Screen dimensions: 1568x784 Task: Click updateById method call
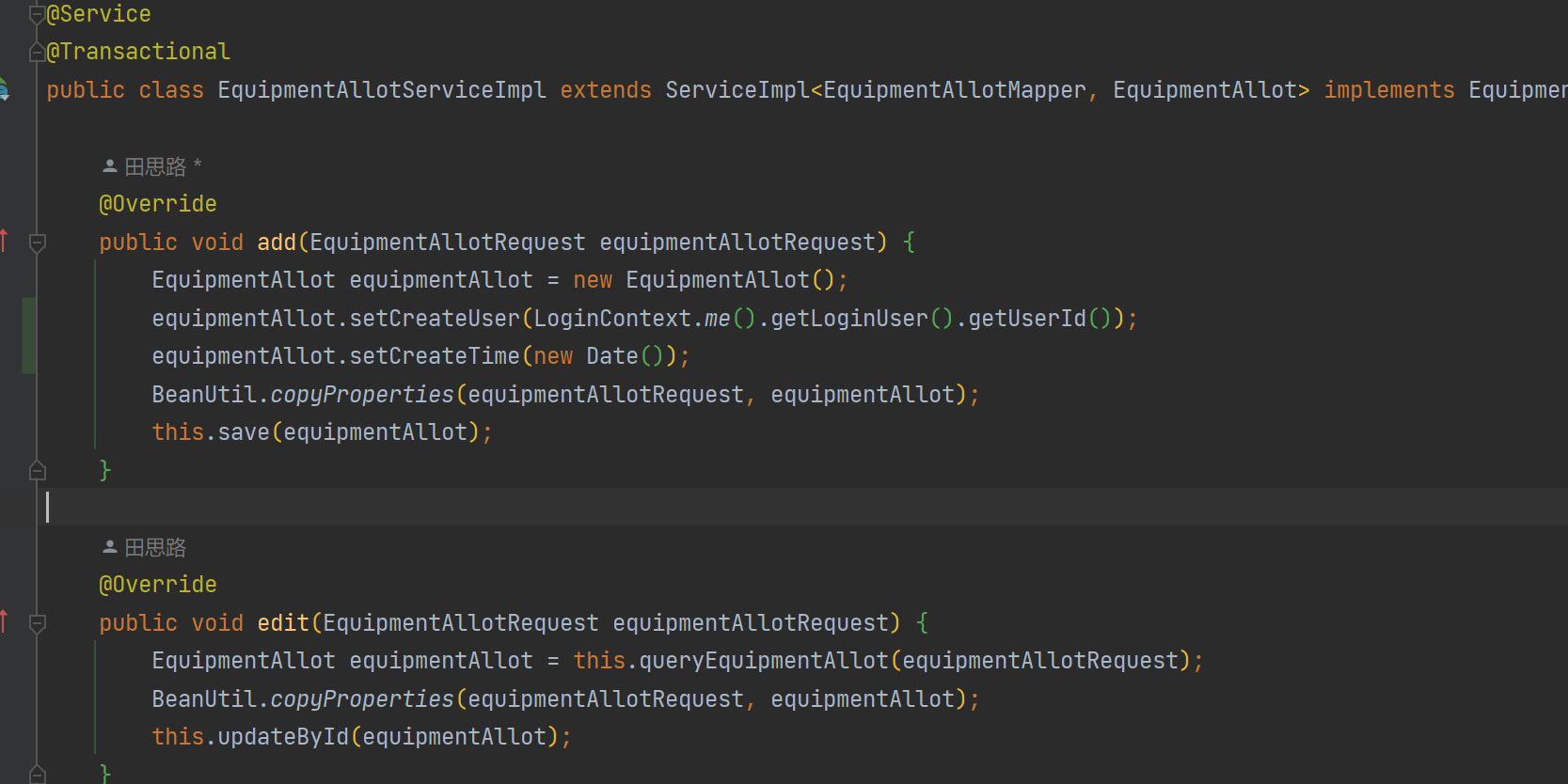[283, 737]
